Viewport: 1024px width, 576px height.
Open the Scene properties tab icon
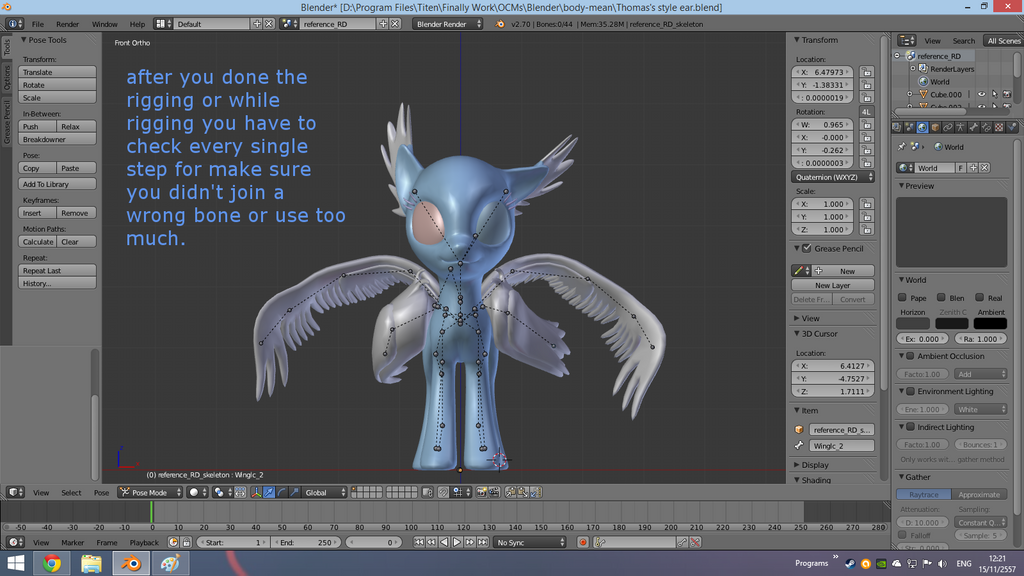pyautogui.click(x=909, y=127)
